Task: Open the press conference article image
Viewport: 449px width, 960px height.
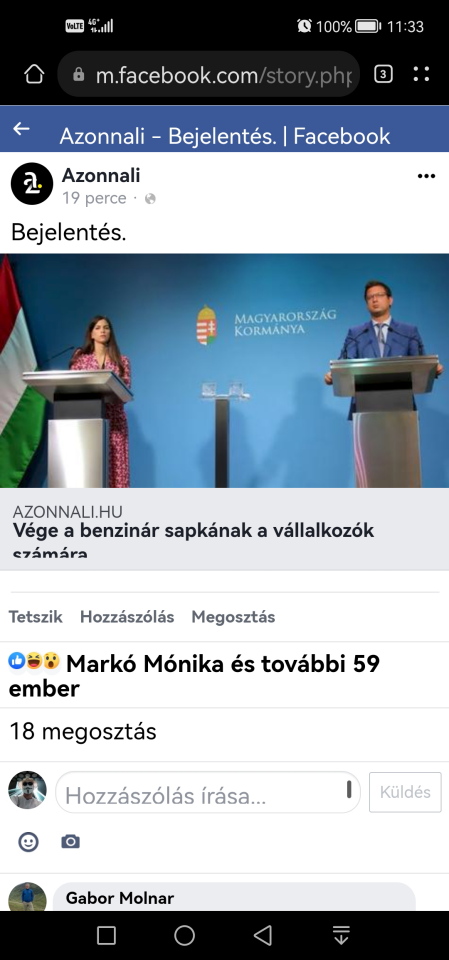Action: 224,370
